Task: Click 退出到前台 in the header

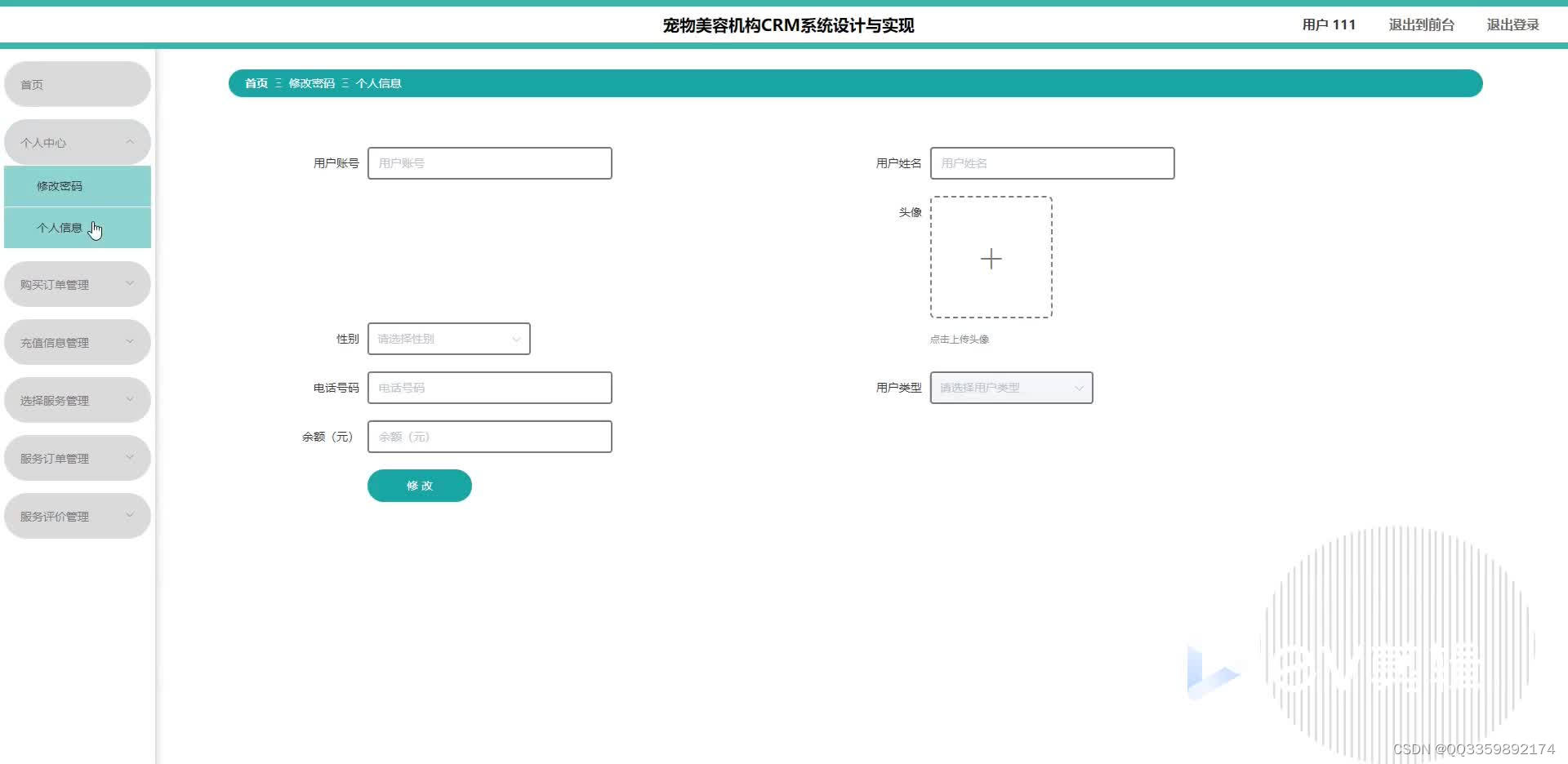Action: 1422,24
